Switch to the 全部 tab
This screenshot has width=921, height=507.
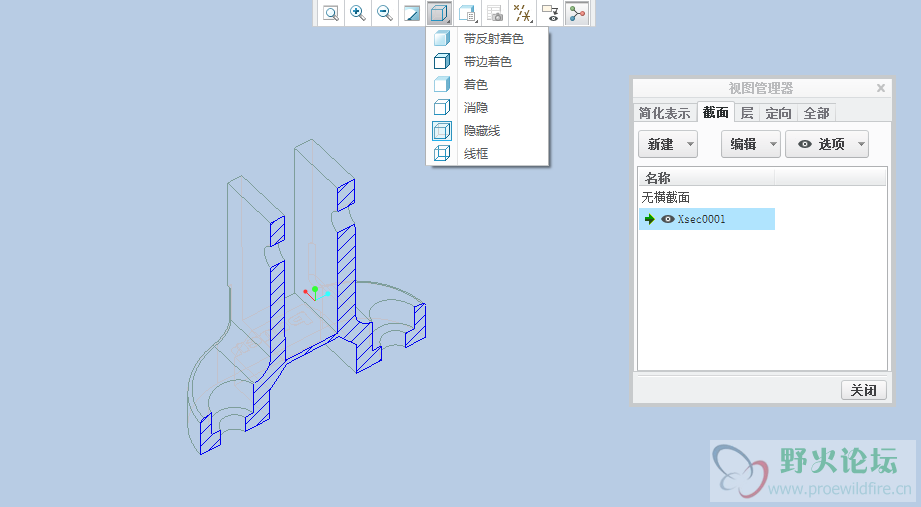coord(816,113)
